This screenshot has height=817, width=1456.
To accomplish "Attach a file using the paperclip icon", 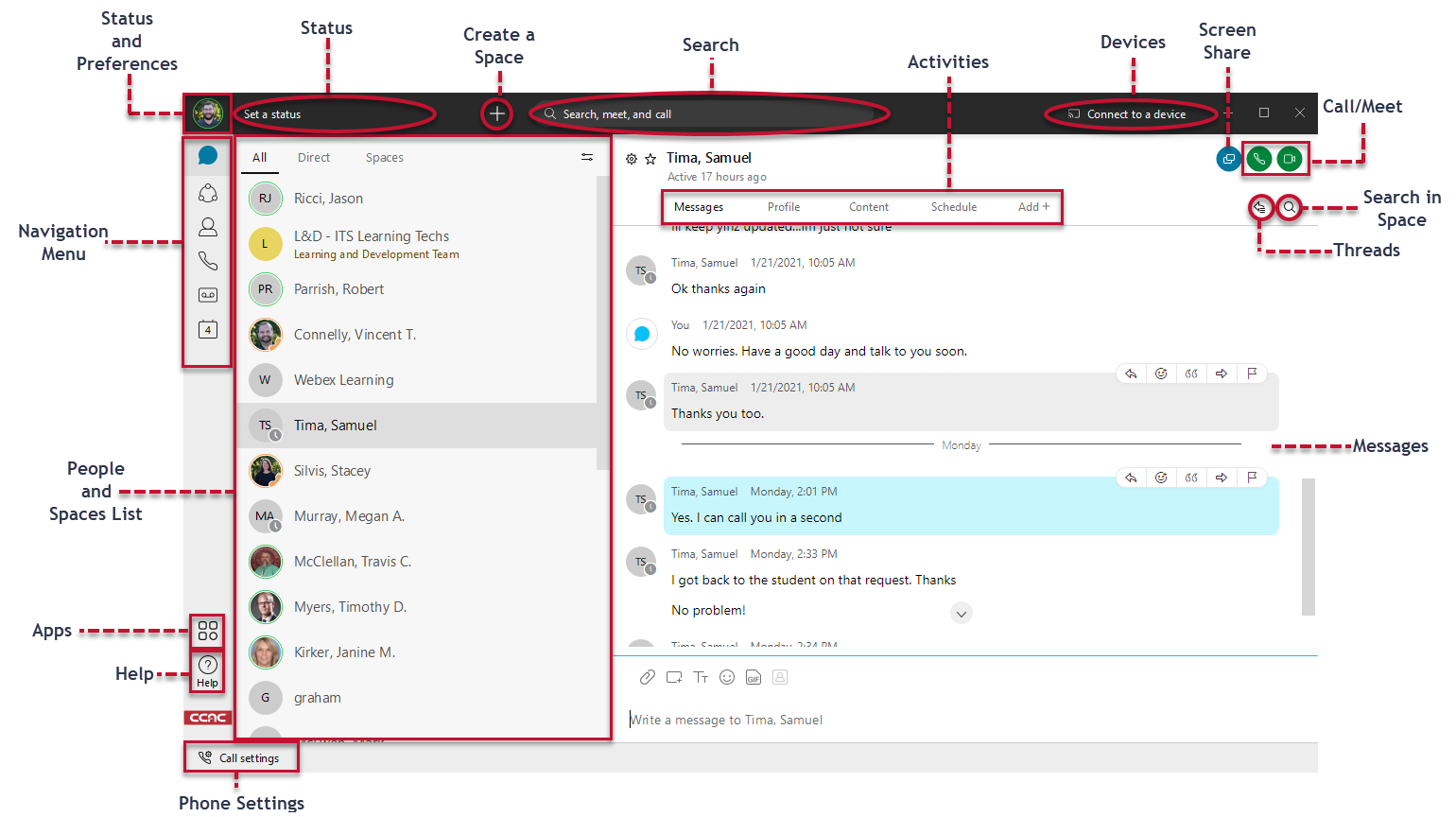I will pos(647,677).
